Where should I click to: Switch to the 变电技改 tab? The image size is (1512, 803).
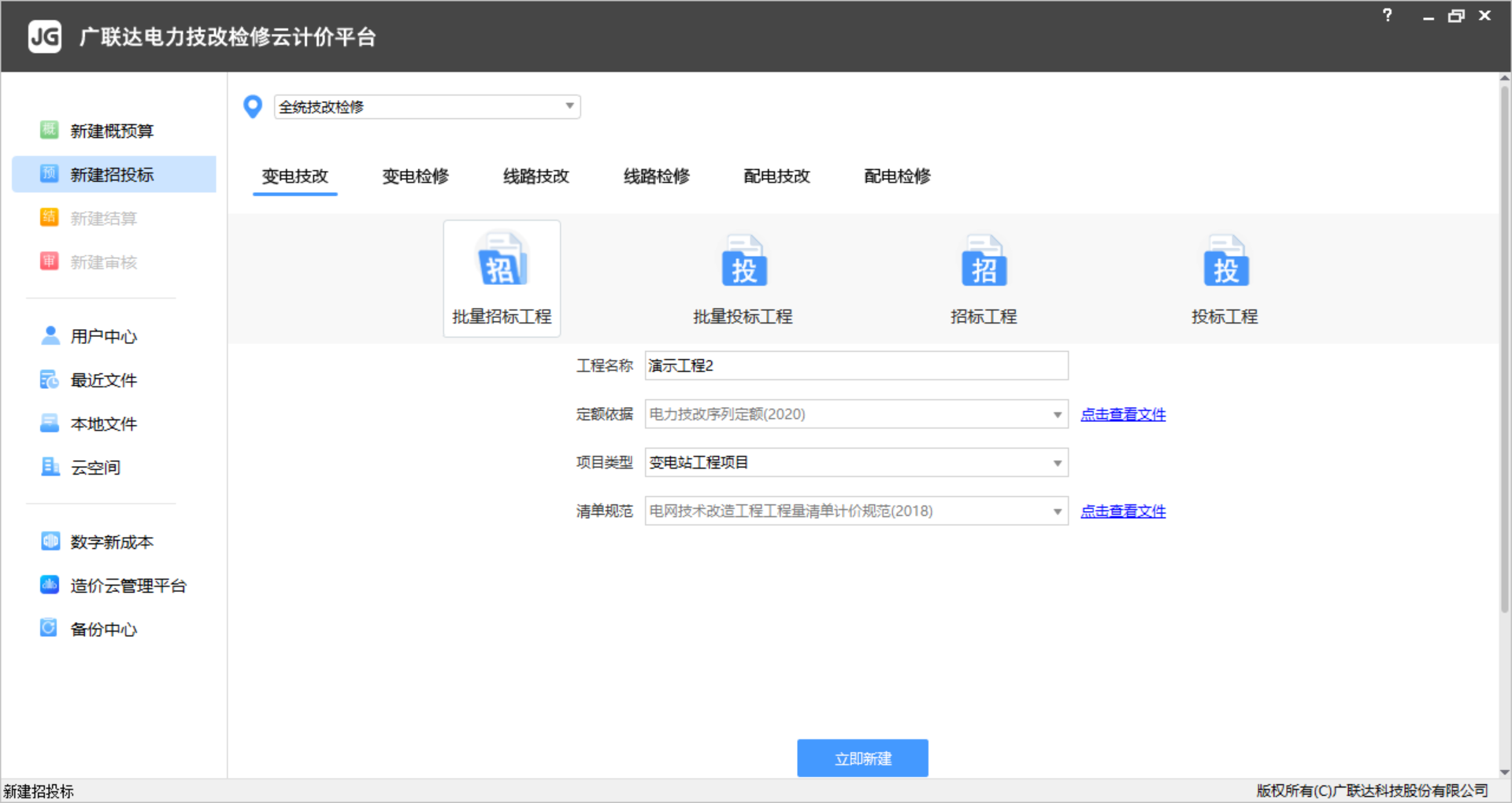(295, 176)
